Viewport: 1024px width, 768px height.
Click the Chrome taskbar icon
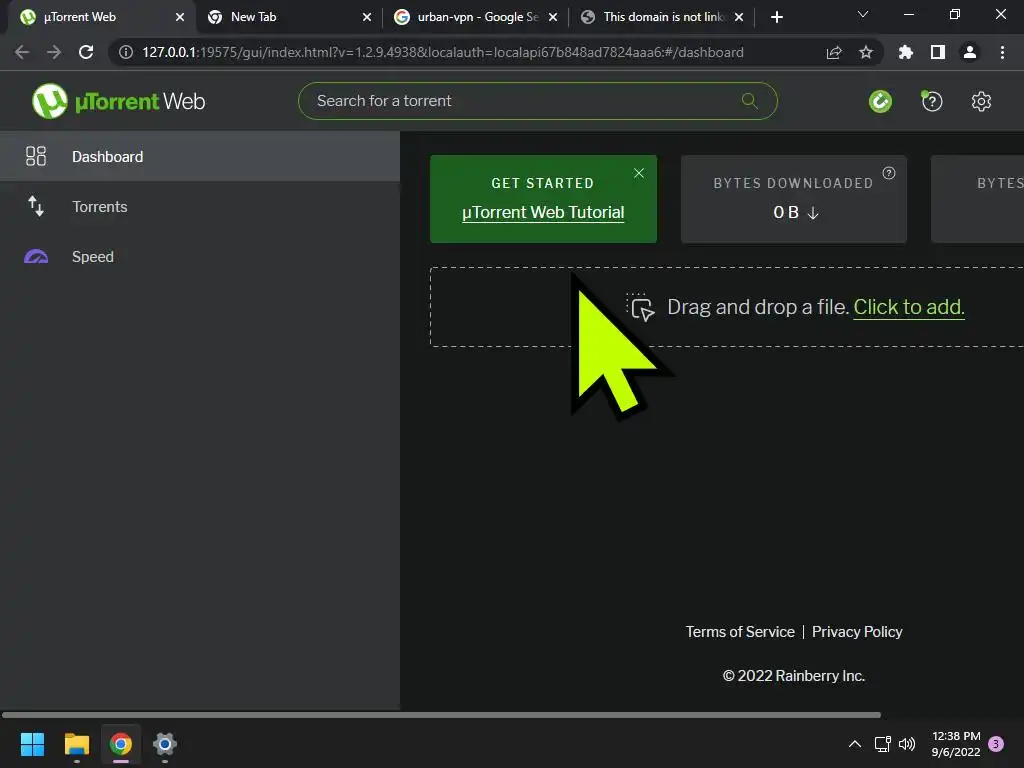pos(121,744)
